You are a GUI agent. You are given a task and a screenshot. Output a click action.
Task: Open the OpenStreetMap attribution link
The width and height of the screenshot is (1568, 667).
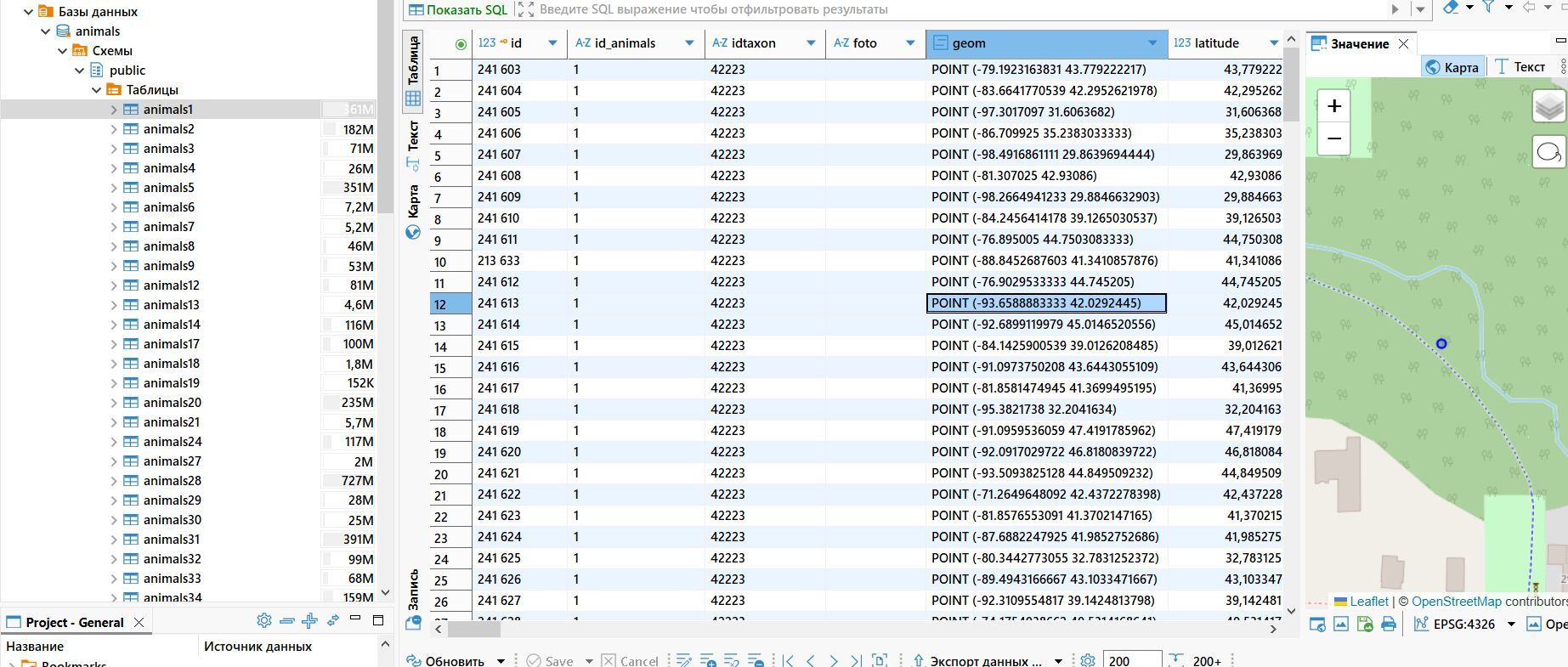(1456, 601)
